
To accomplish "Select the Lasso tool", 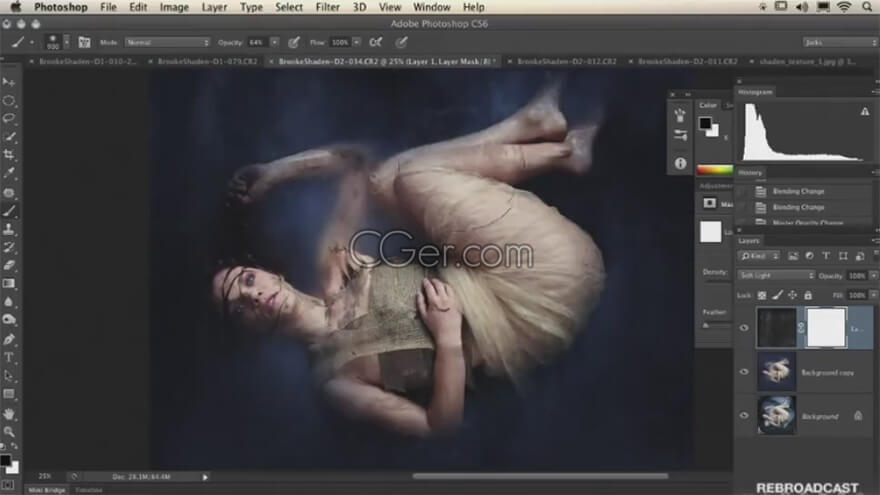I will 9,118.
